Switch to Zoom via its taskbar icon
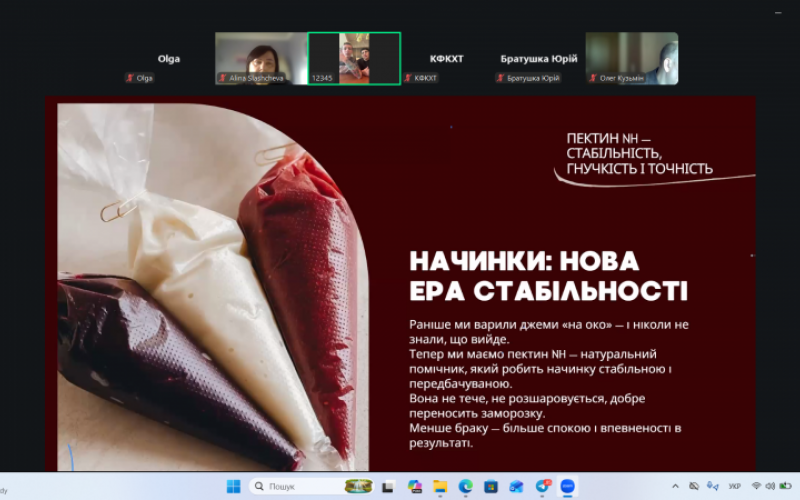Screen dimensions: 800x500 [568, 486]
